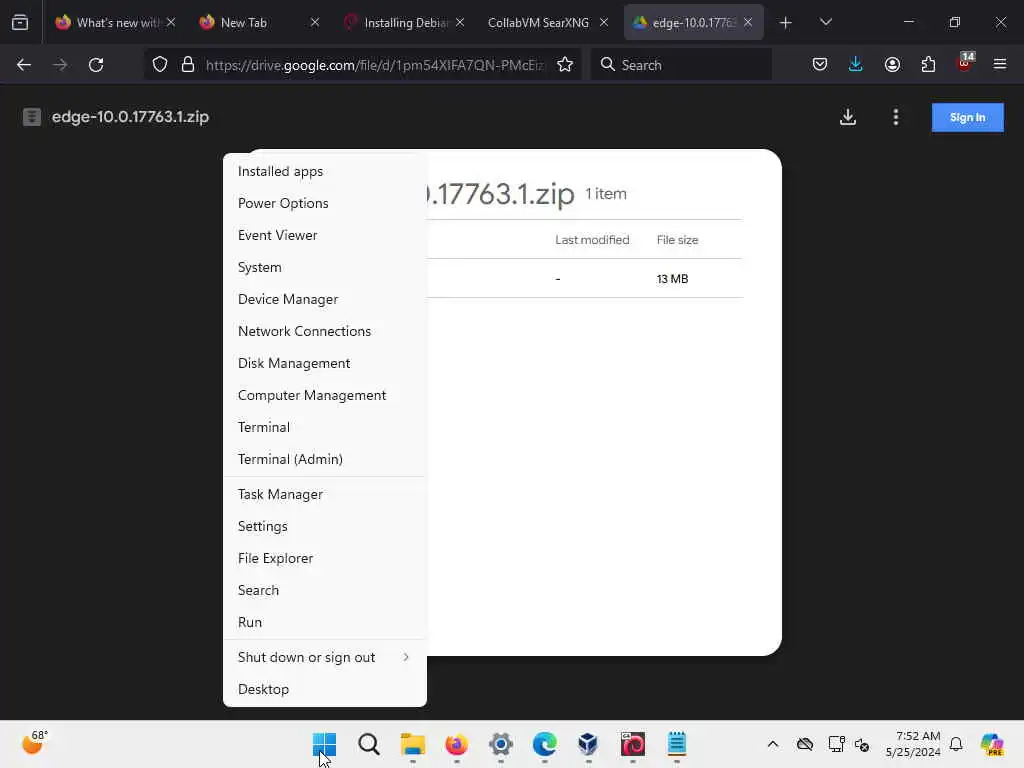The height and width of the screenshot is (768, 1024).
Task: Click muted volume tray icon
Action: coord(862,744)
